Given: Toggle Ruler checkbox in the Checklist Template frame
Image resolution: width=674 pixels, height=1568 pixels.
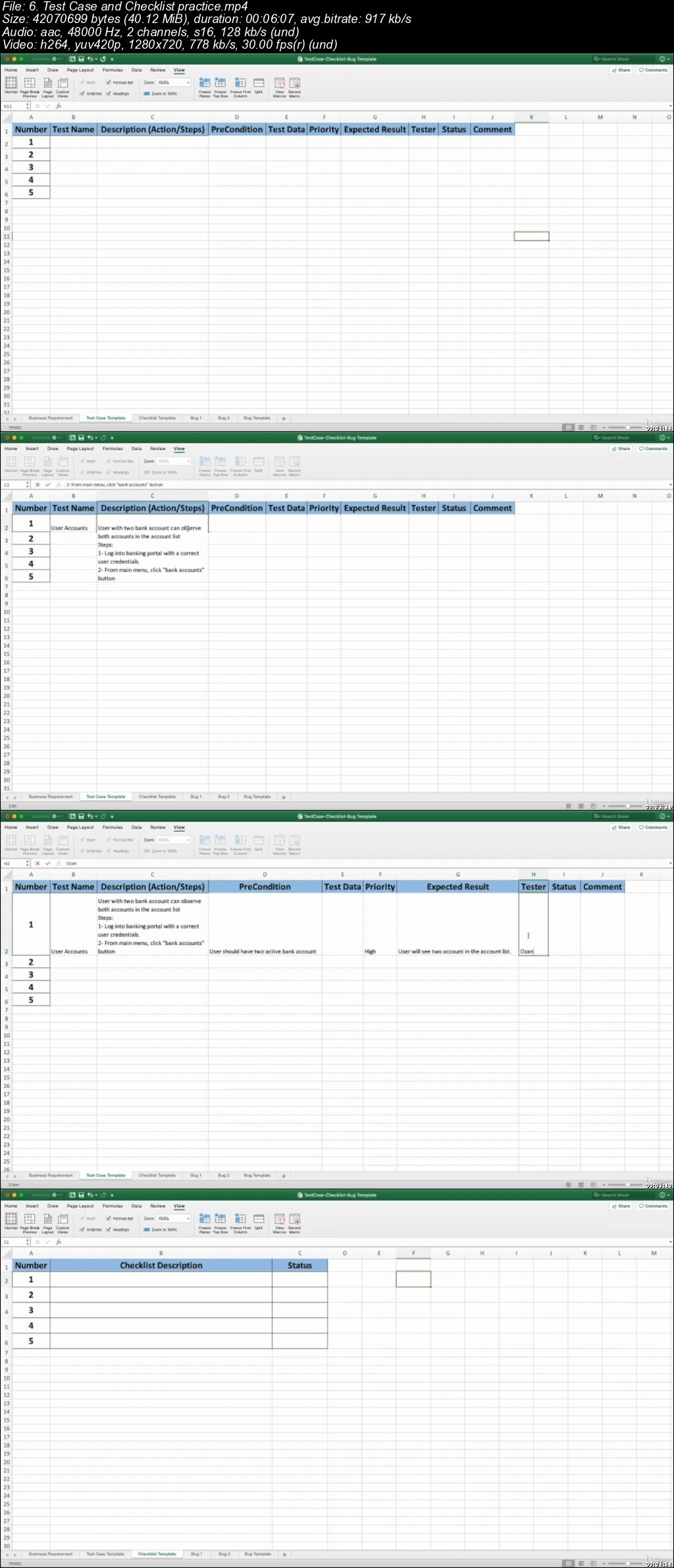Looking at the screenshot, I should tap(82, 1219).
